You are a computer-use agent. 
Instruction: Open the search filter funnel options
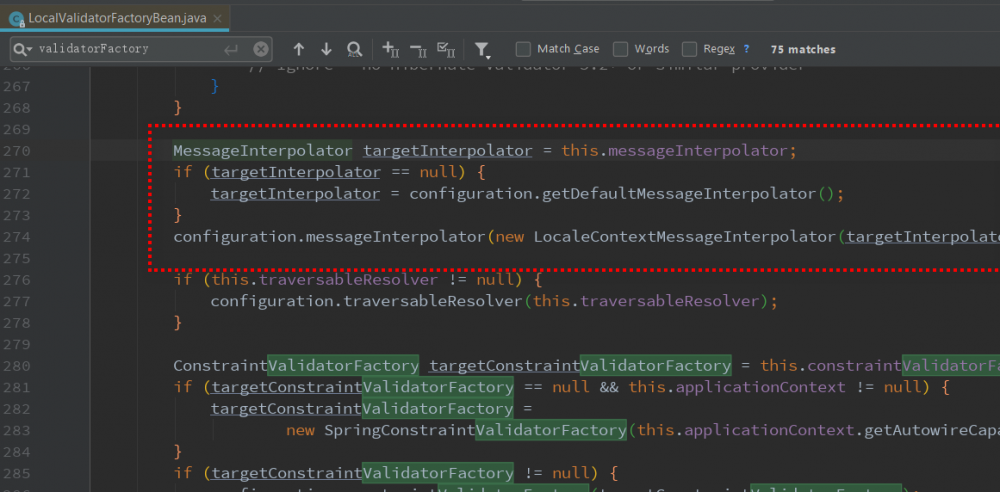click(481, 49)
